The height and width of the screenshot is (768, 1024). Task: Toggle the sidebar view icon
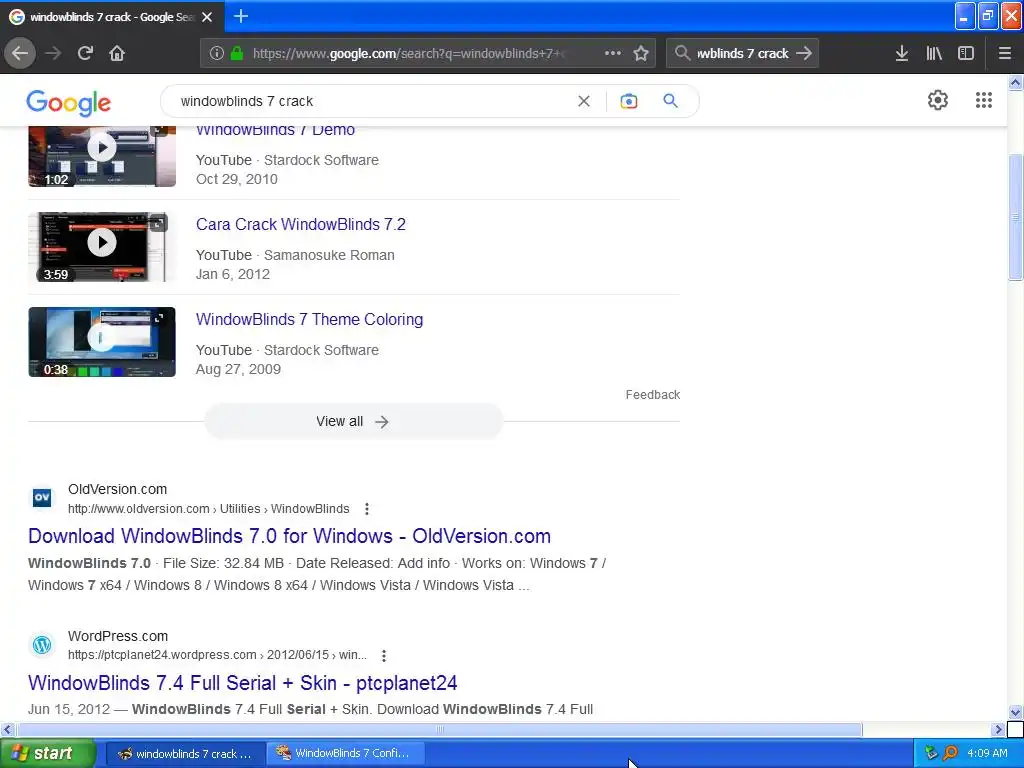click(966, 53)
